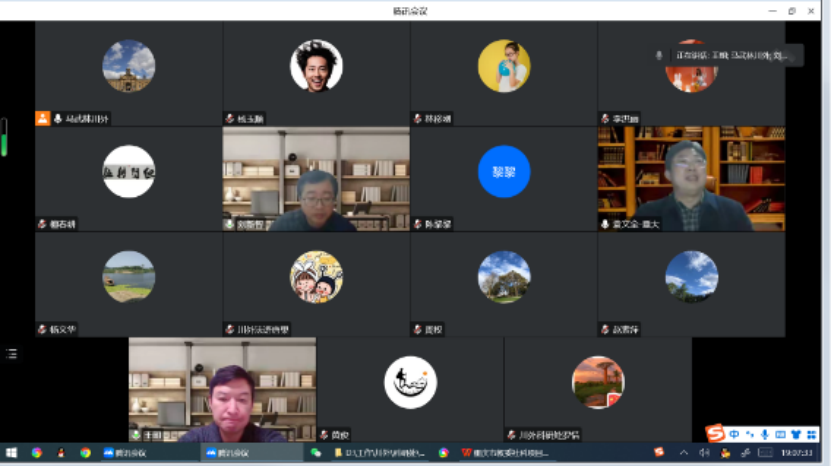The image size is (831, 467).
Task: Open the list icon at left edge
Action: (x=11, y=353)
